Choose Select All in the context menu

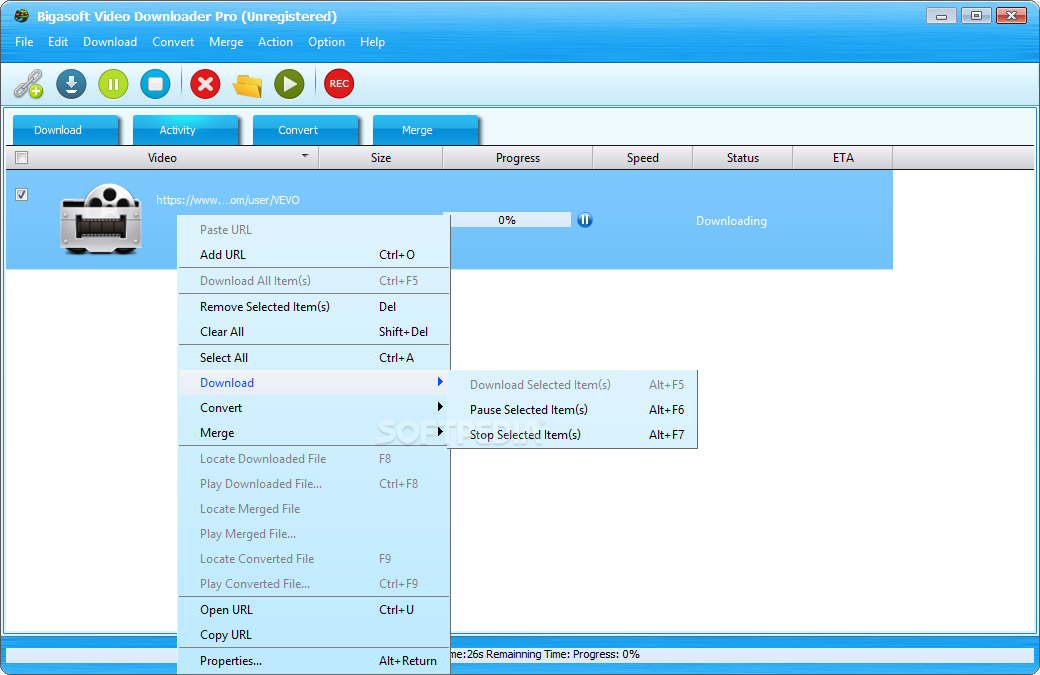(x=314, y=358)
